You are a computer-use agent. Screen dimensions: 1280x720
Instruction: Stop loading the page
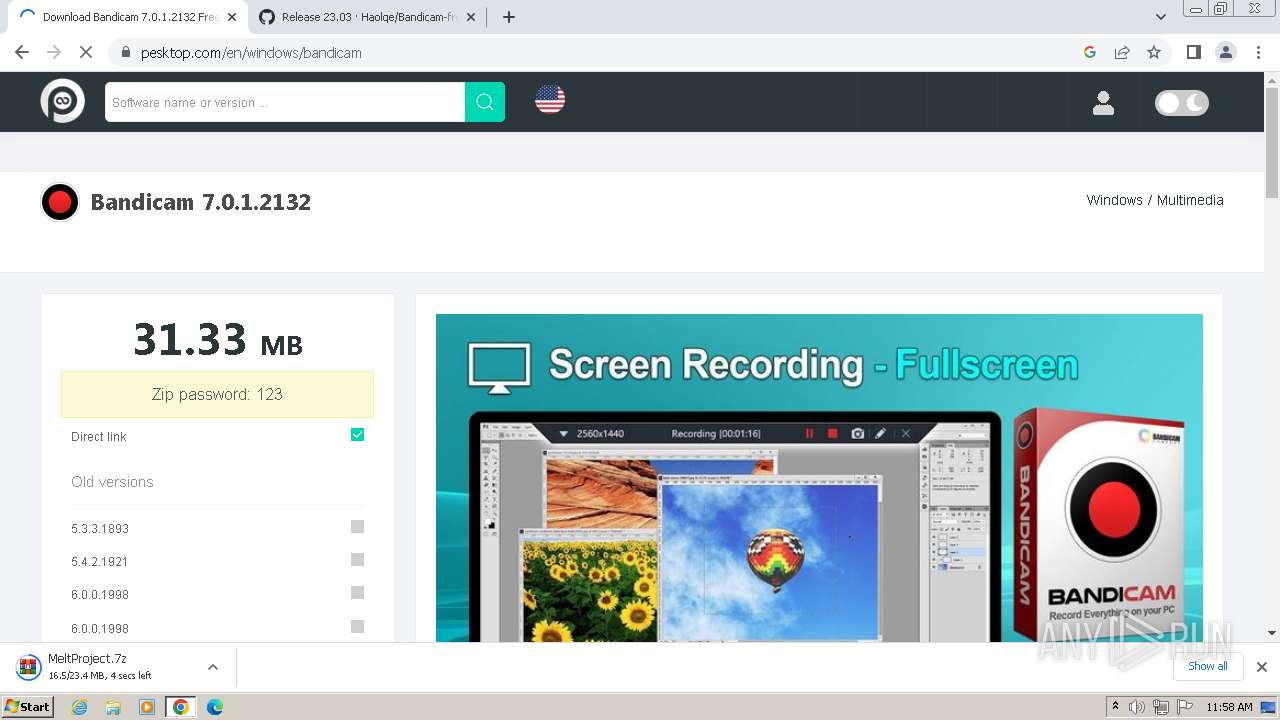[x=86, y=53]
